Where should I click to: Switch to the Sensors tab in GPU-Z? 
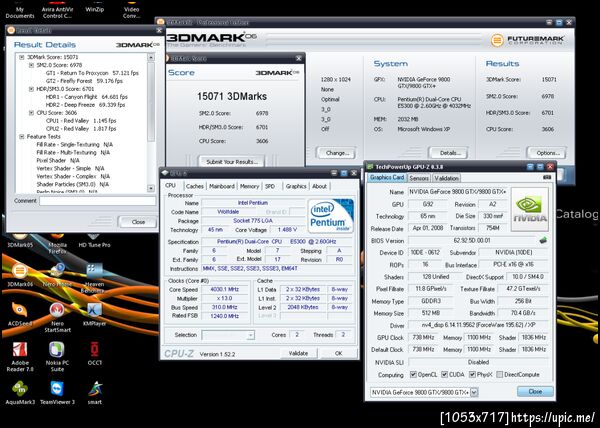pos(419,178)
